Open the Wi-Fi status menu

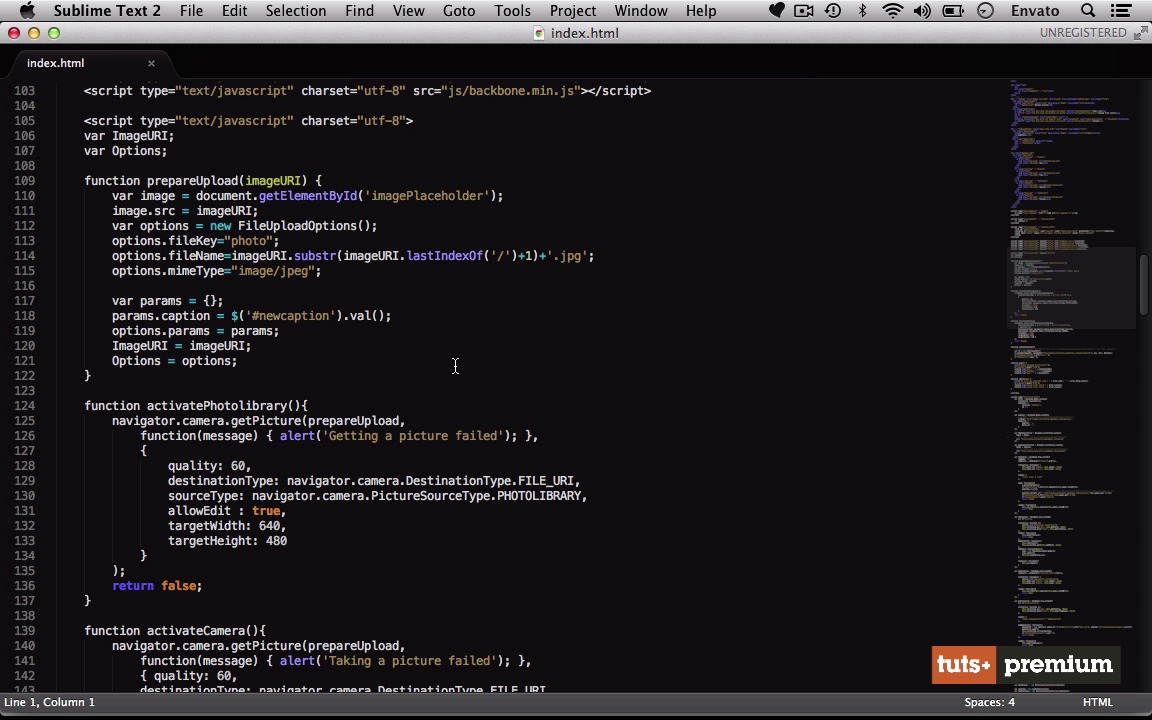(x=892, y=10)
